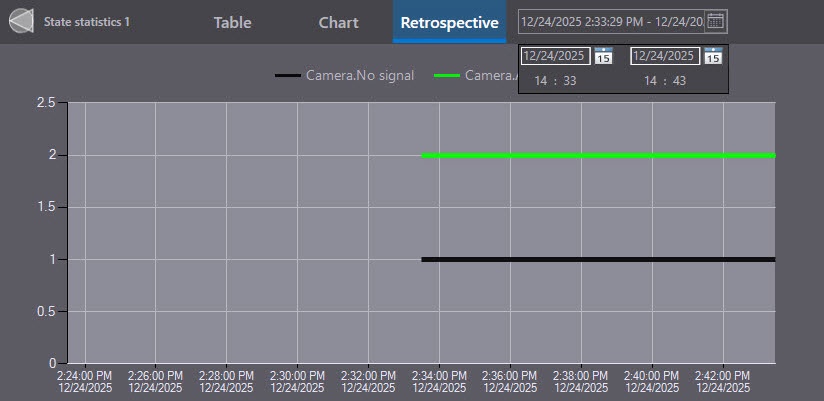
Task: Click the black Camera.No signal legend swatch
Action: point(288,75)
